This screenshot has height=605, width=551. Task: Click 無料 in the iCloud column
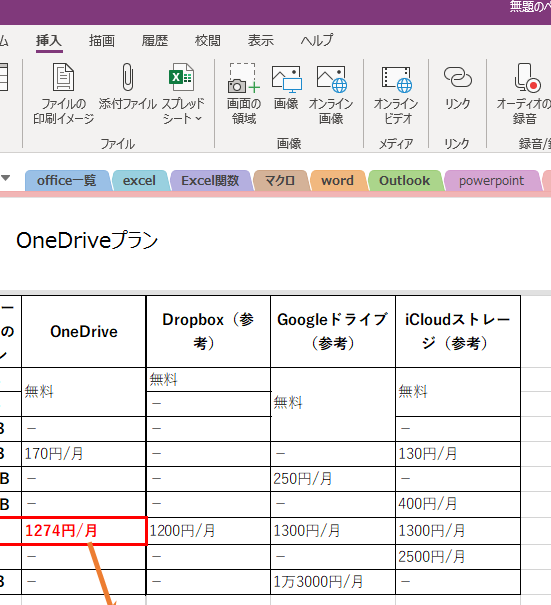(x=413, y=392)
